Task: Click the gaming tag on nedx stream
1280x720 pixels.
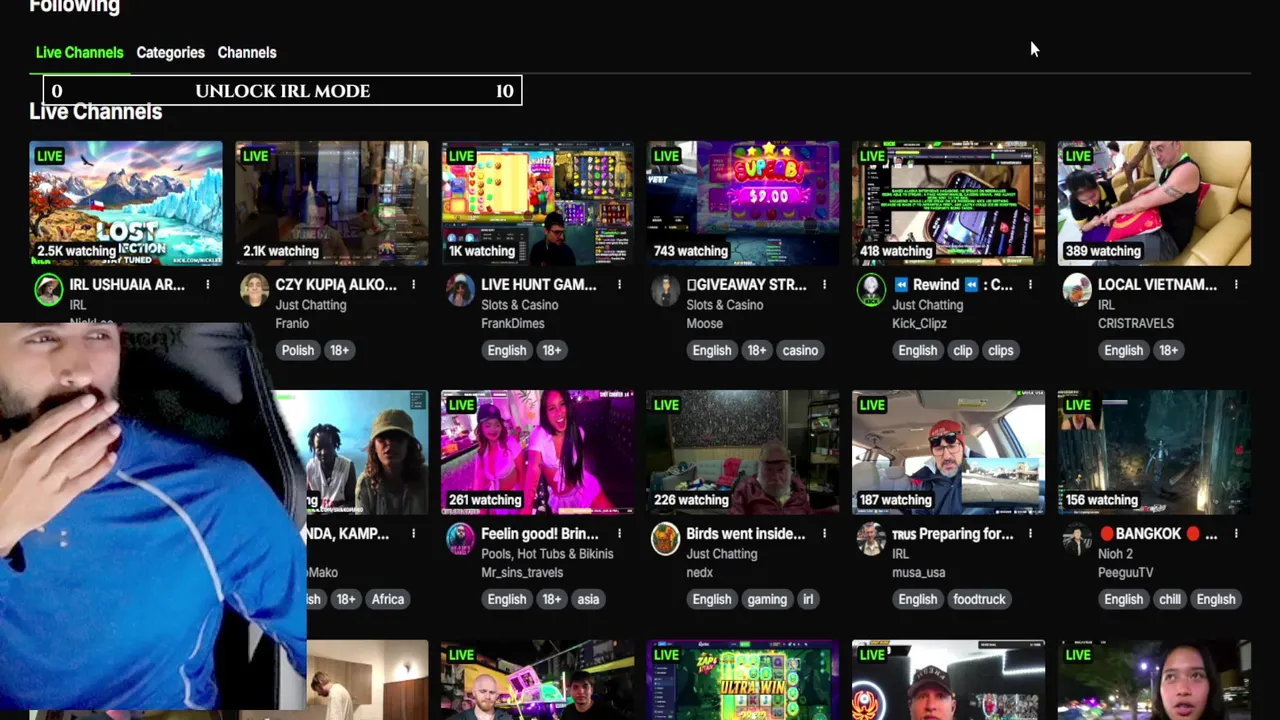Action: tap(767, 599)
